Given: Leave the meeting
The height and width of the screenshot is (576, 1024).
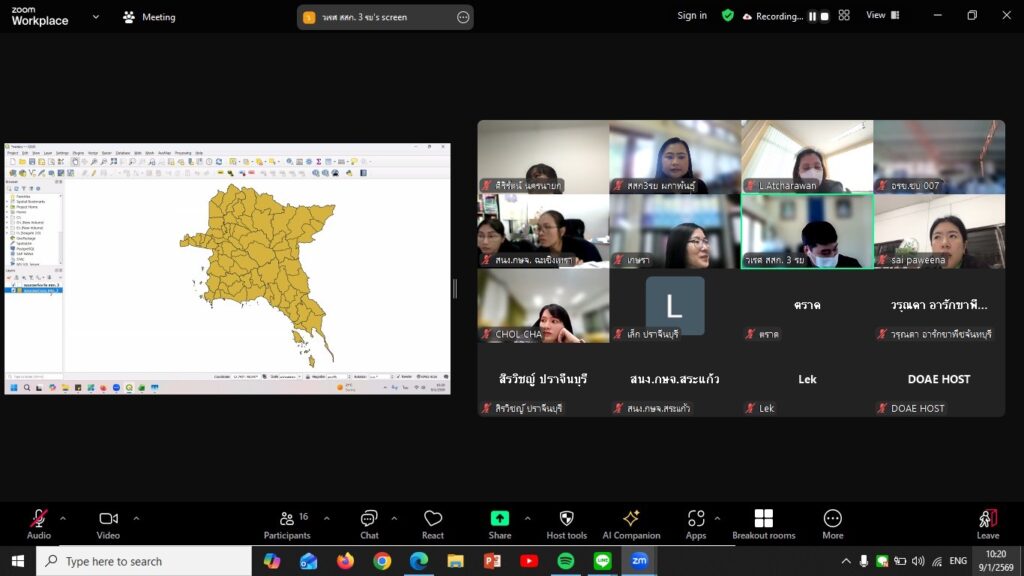Looking at the screenshot, I should pos(987,523).
